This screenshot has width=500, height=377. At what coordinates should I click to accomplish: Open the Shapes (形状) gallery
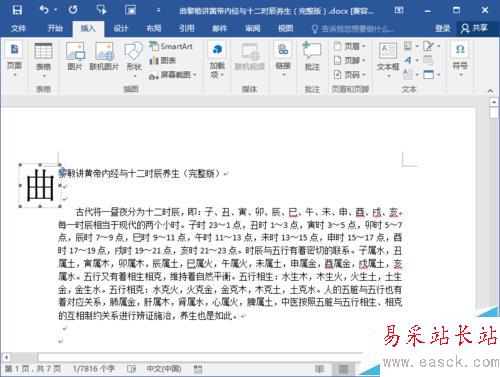tap(134, 60)
